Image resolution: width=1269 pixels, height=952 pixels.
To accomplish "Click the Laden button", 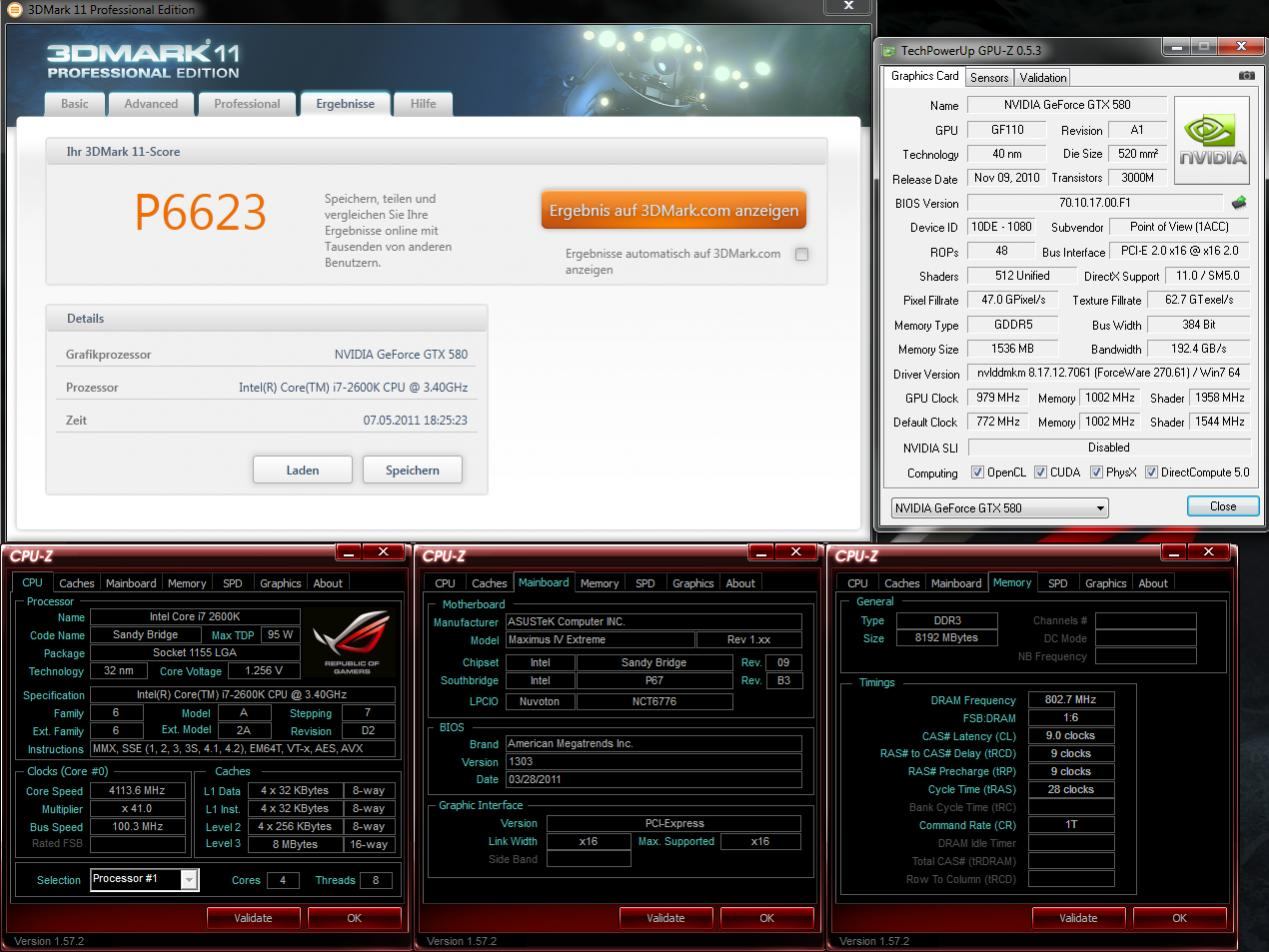I will coord(302,470).
